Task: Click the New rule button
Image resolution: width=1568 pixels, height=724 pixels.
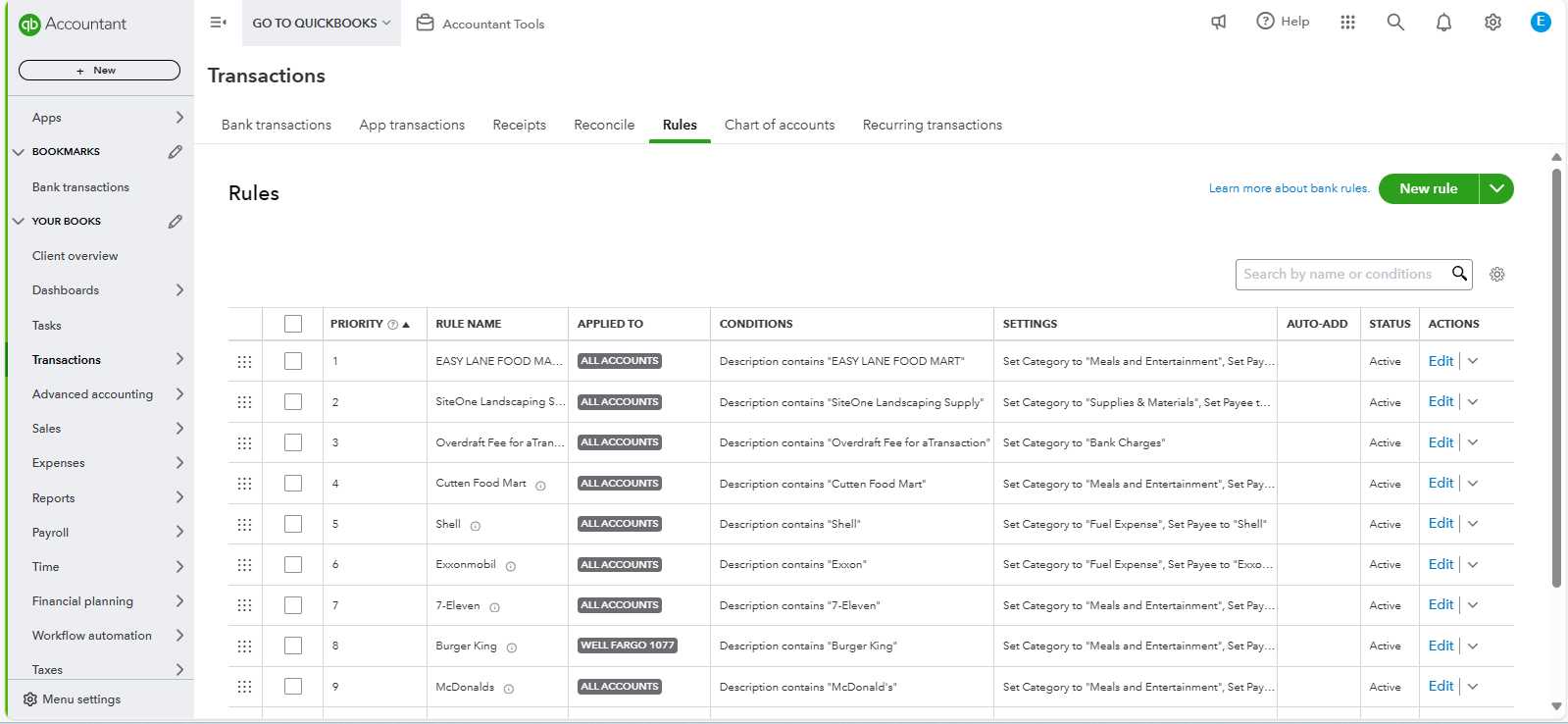Action: coord(1429,188)
